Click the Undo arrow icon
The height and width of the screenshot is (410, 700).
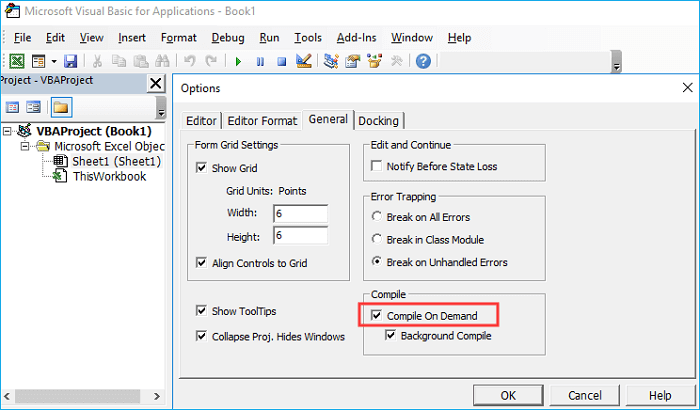[x=190, y=61]
